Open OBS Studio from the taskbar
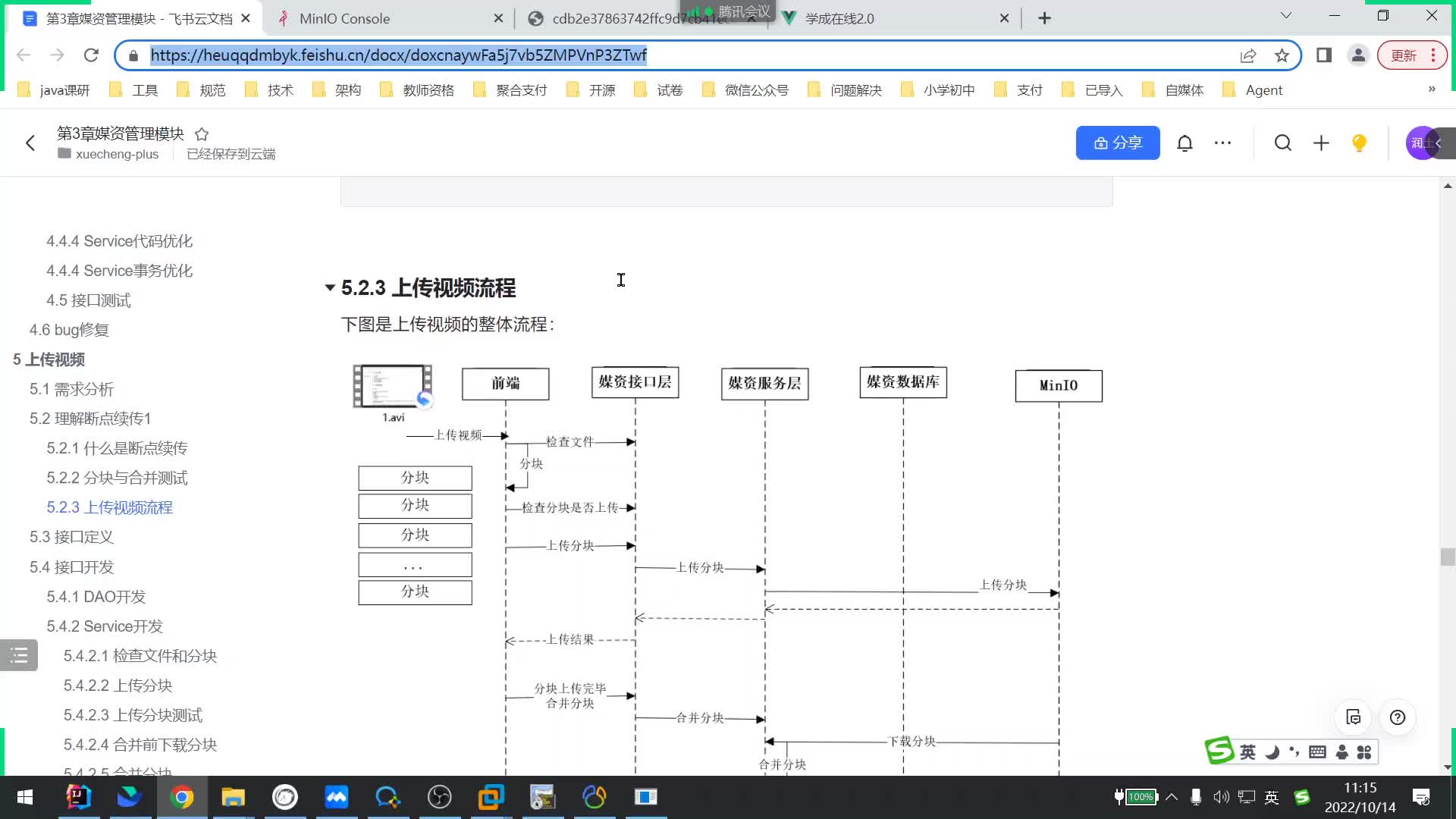 tap(440, 797)
